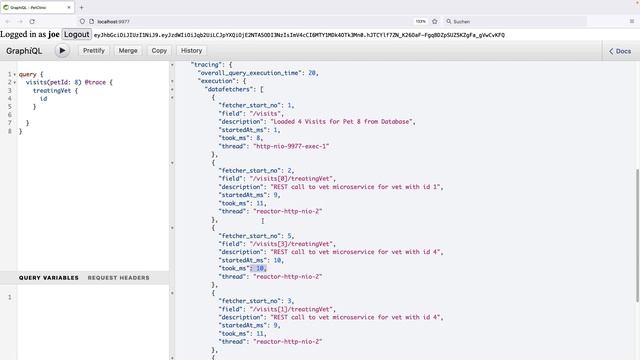
Task: Open a new browser tab
Action: coord(81,7)
